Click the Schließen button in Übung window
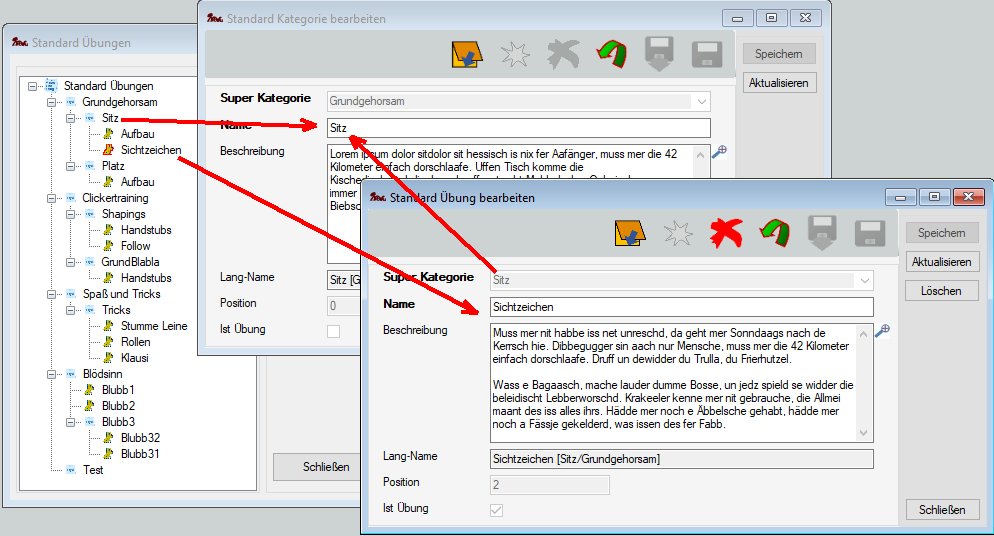994x536 pixels. [941, 510]
